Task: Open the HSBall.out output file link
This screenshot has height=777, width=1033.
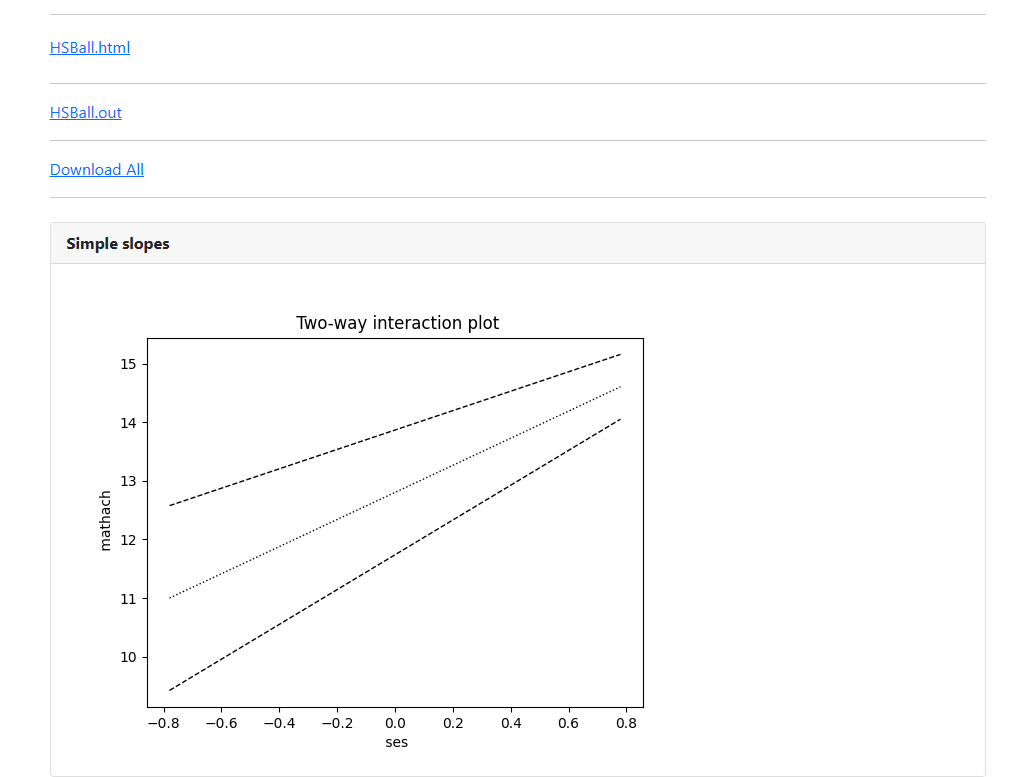Action: (86, 113)
